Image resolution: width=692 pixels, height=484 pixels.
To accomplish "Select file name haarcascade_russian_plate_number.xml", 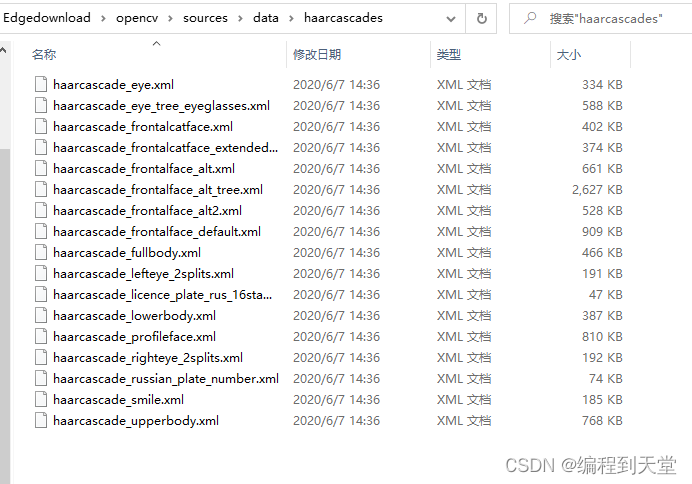I will [166, 379].
